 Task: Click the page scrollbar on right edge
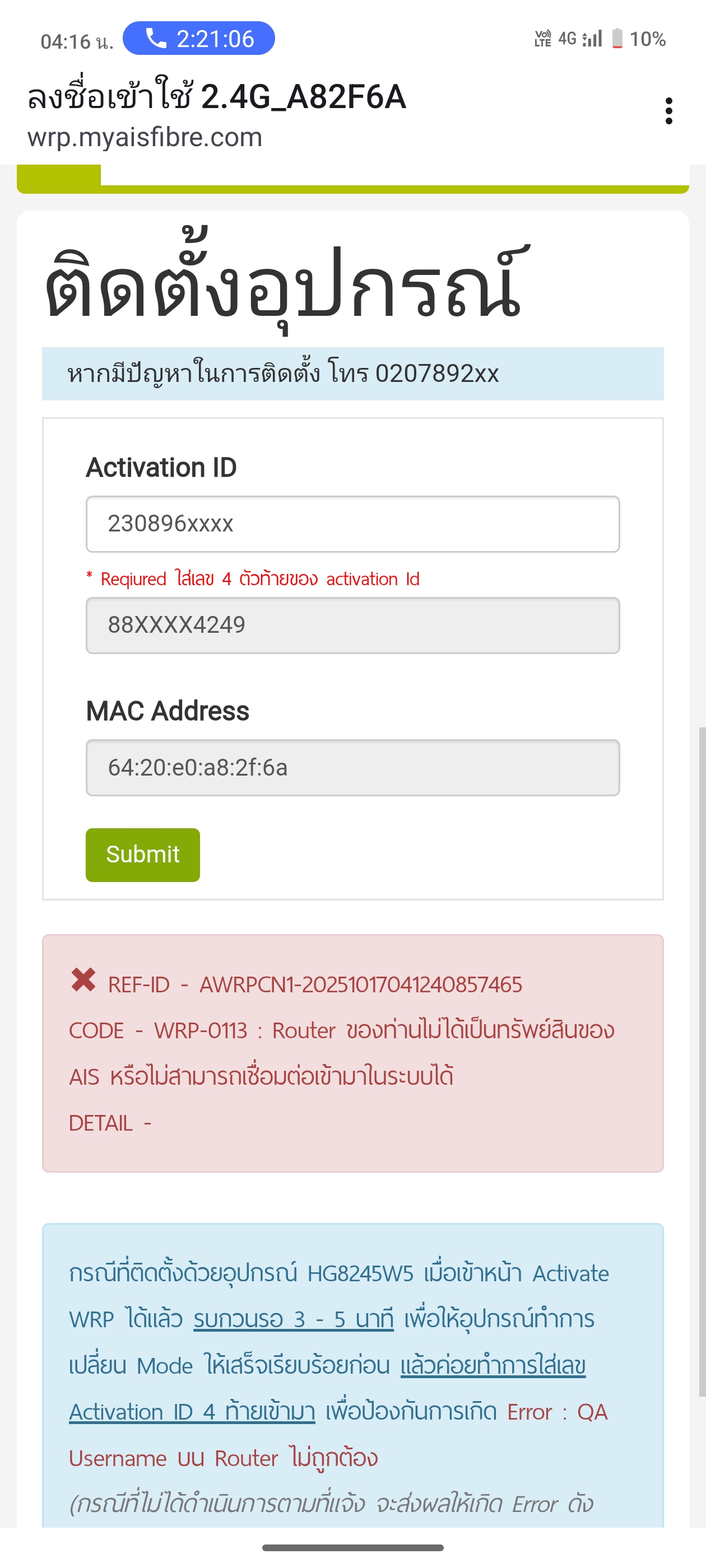pyautogui.click(x=702, y=1059)
